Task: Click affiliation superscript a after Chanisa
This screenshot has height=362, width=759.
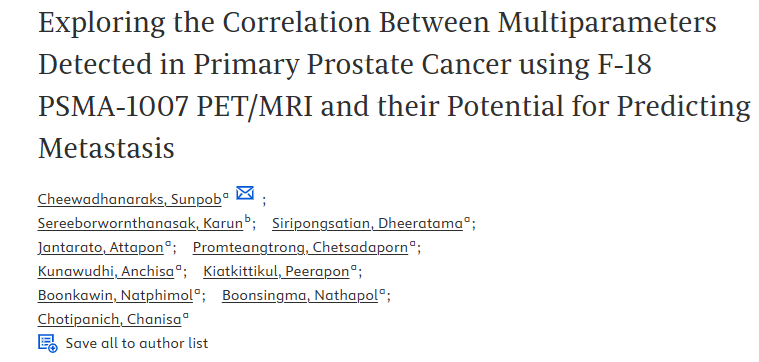Action: (x=186, y=316)
